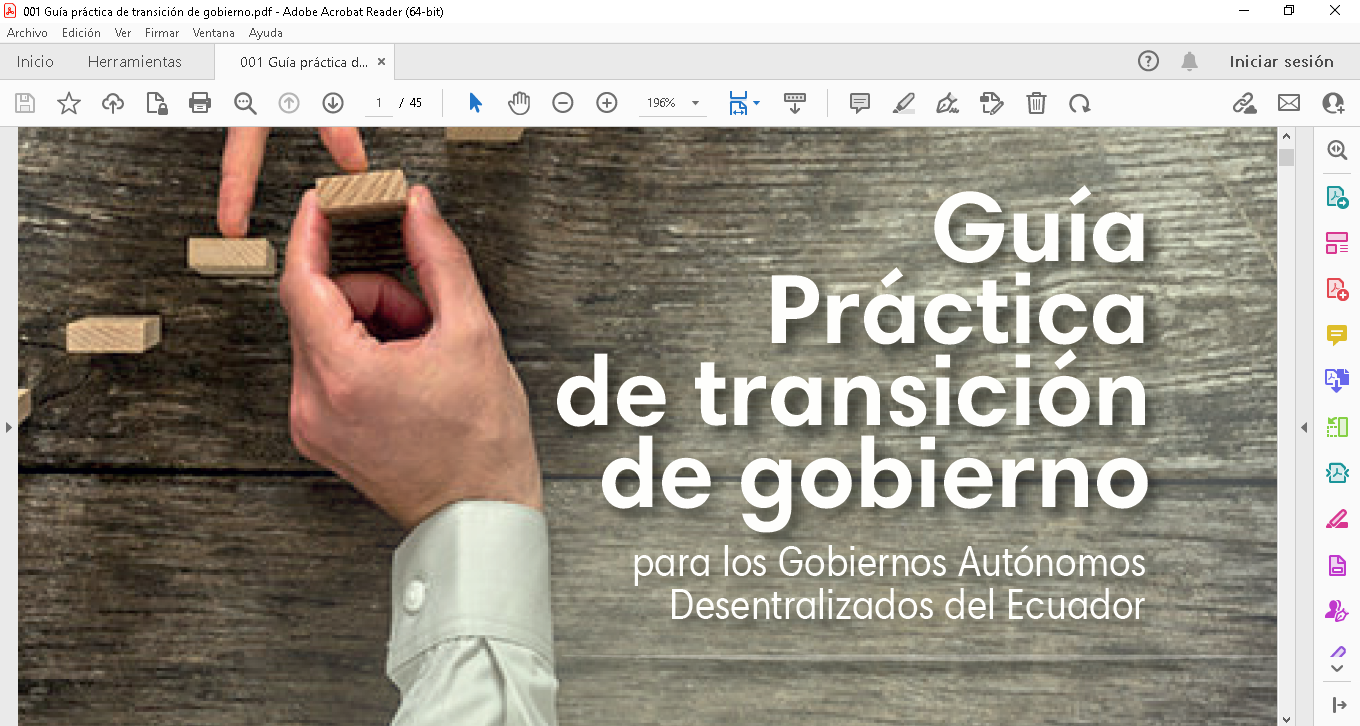The width and height of the screenshot is (1360, 726).
Task: Switch to the Herramientas tab
Action: pyautogui.click(x=135, y=62)
